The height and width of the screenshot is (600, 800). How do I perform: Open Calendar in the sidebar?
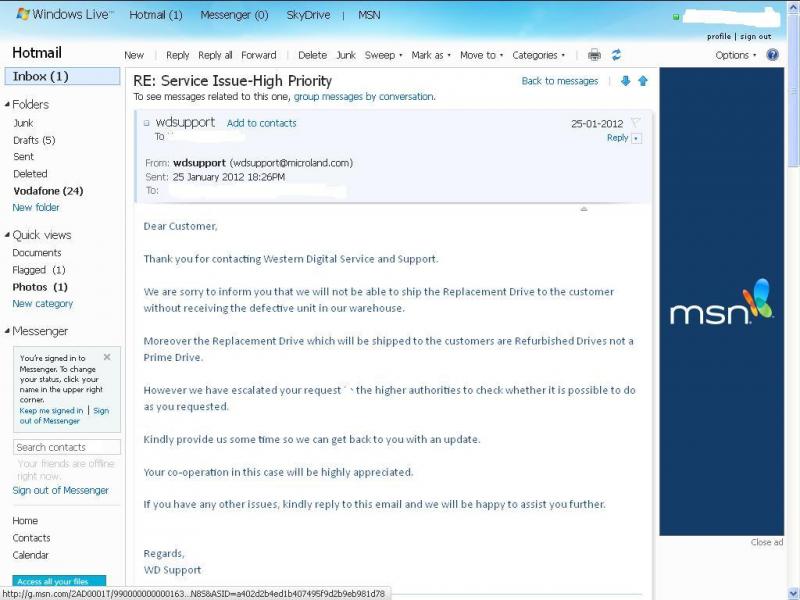point(30,555)
